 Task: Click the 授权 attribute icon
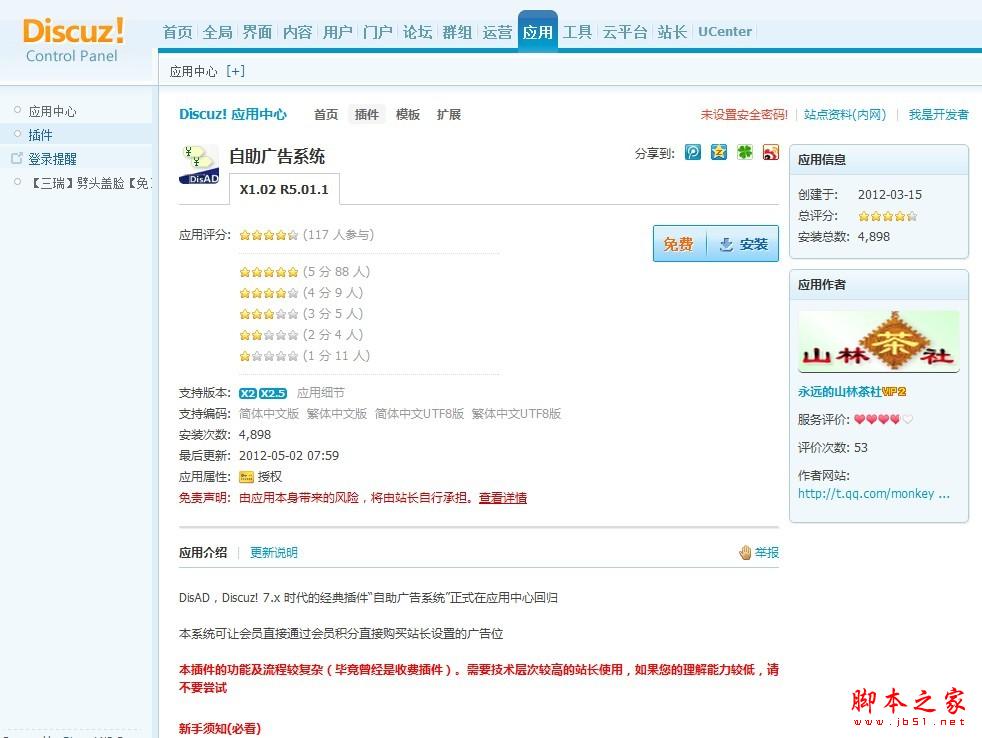click(246, 477)
